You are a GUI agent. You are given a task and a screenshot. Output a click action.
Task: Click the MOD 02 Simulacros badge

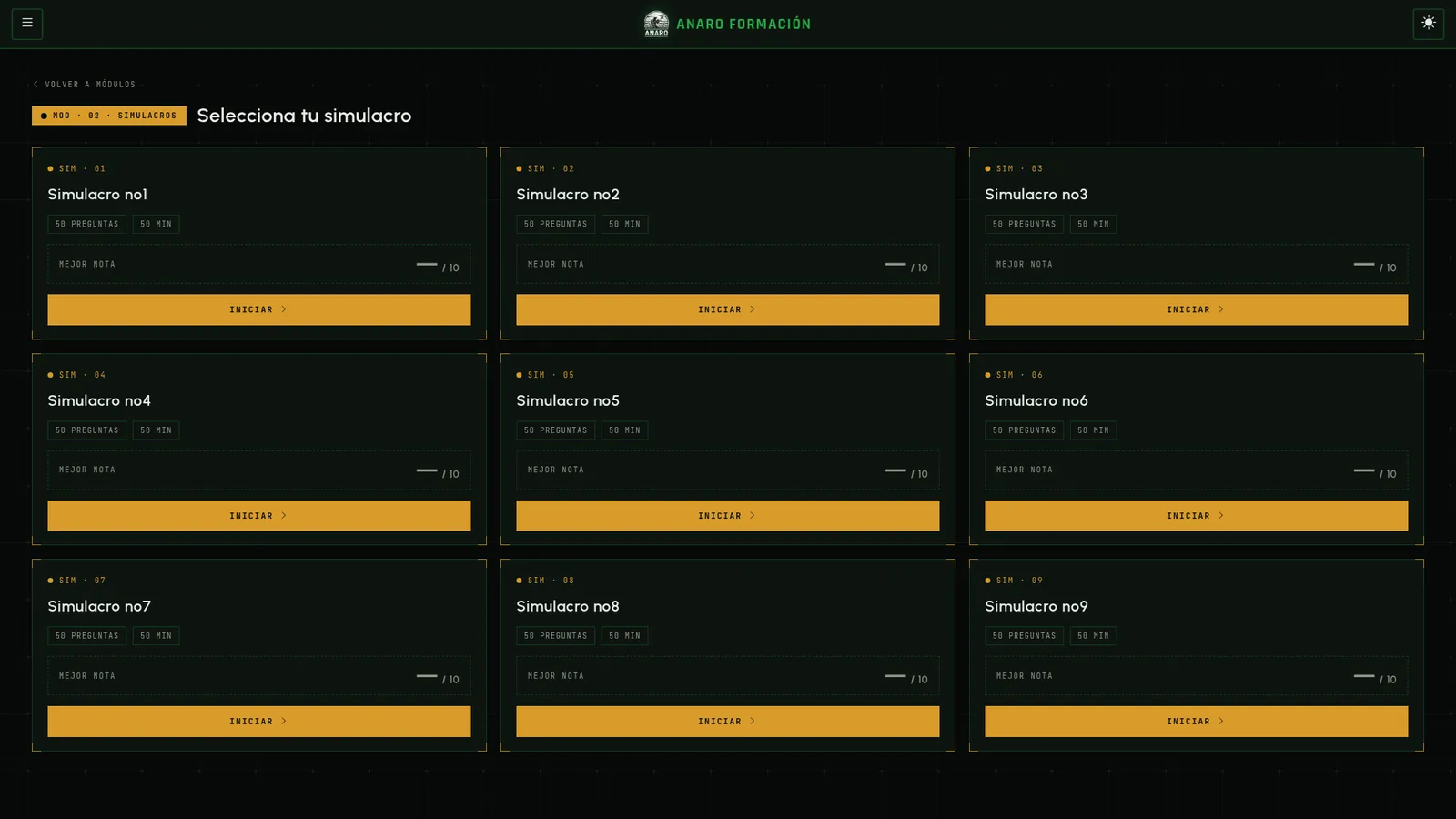point(109,116)
